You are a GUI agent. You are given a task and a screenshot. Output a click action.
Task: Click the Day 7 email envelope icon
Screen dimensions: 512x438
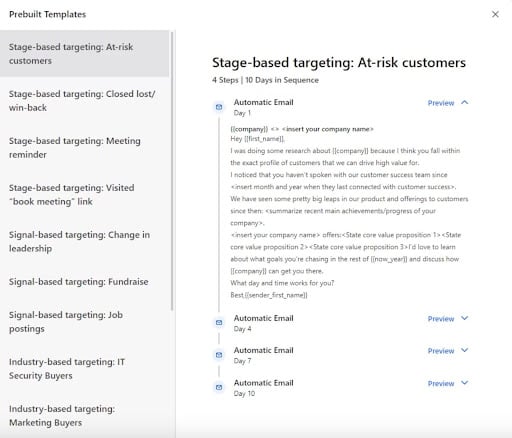[x=219, y=355]
